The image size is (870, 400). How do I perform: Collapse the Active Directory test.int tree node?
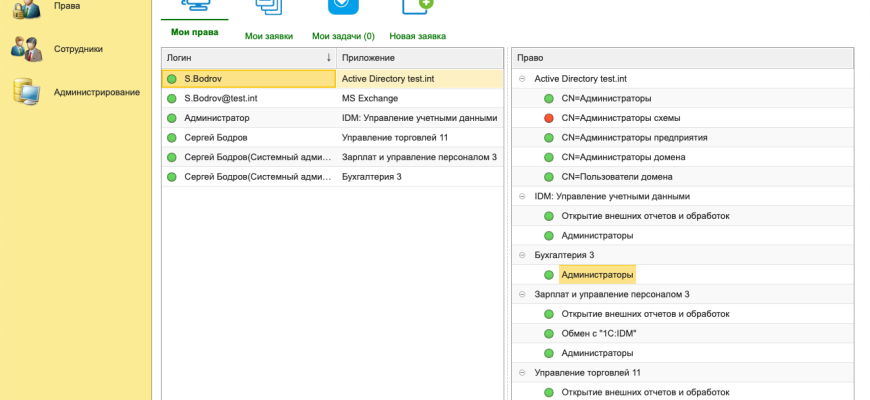[x=522, y=78]
